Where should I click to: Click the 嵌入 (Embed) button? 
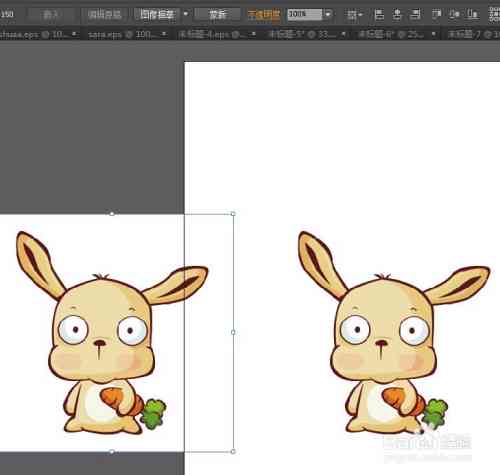[x=51, y=15]
